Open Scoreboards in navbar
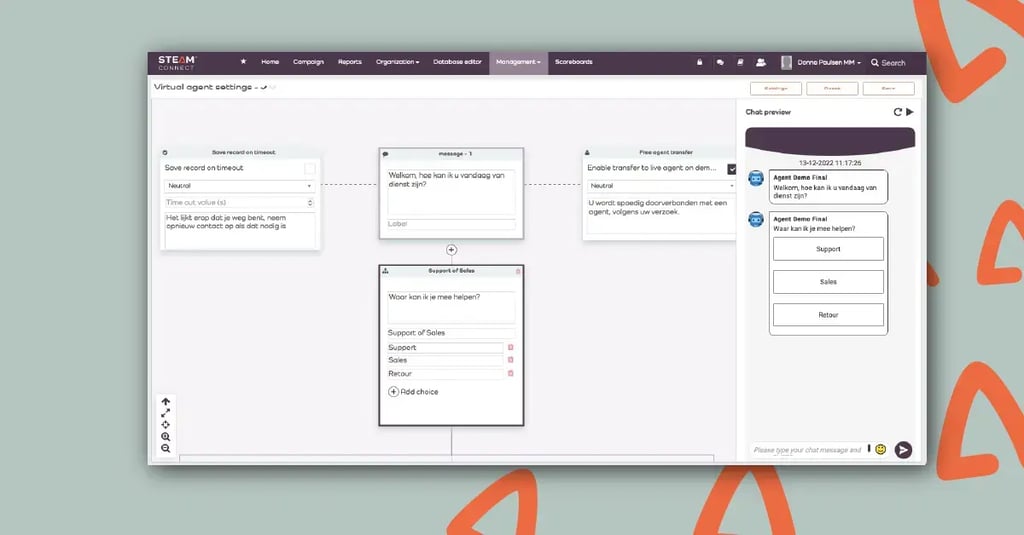The width and height of the screenshot is (1024, 535). 573,62
